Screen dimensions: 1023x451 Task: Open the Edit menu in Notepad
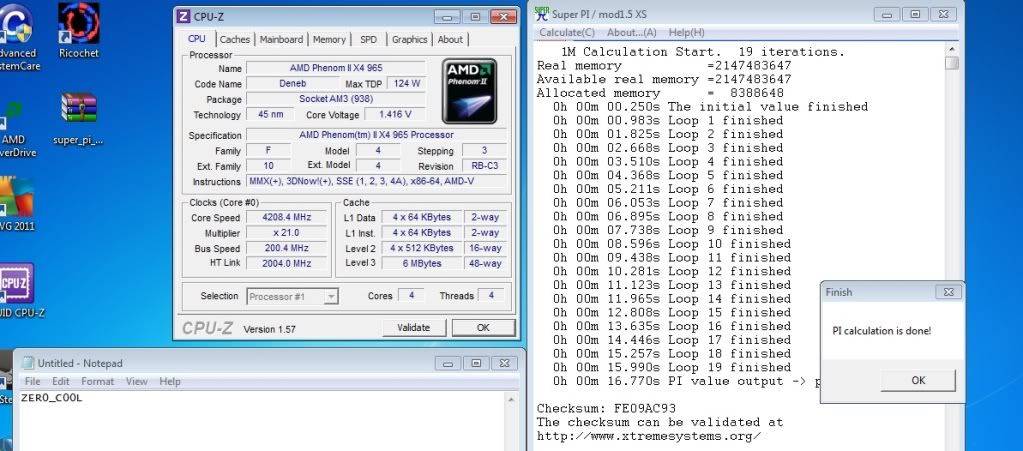[61, 381]
